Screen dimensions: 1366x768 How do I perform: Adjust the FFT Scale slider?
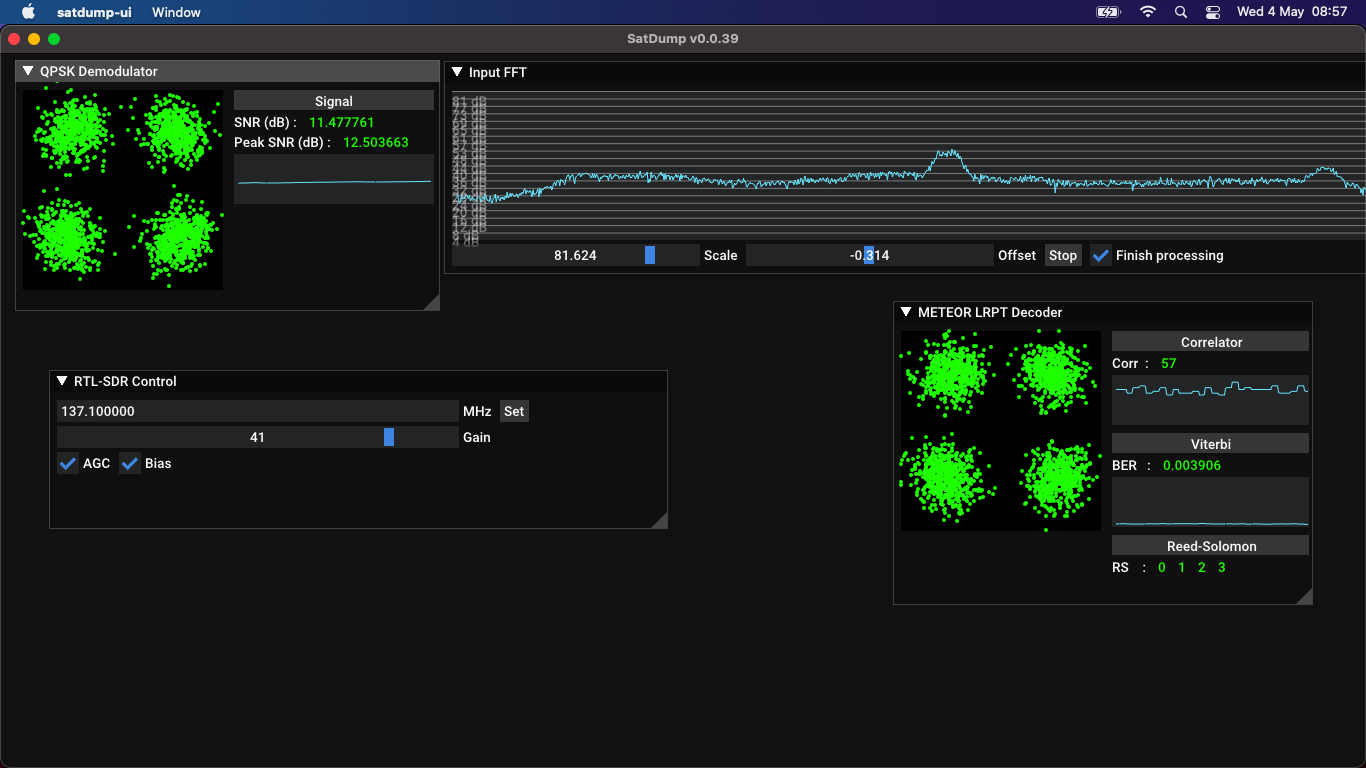[575, 255]
